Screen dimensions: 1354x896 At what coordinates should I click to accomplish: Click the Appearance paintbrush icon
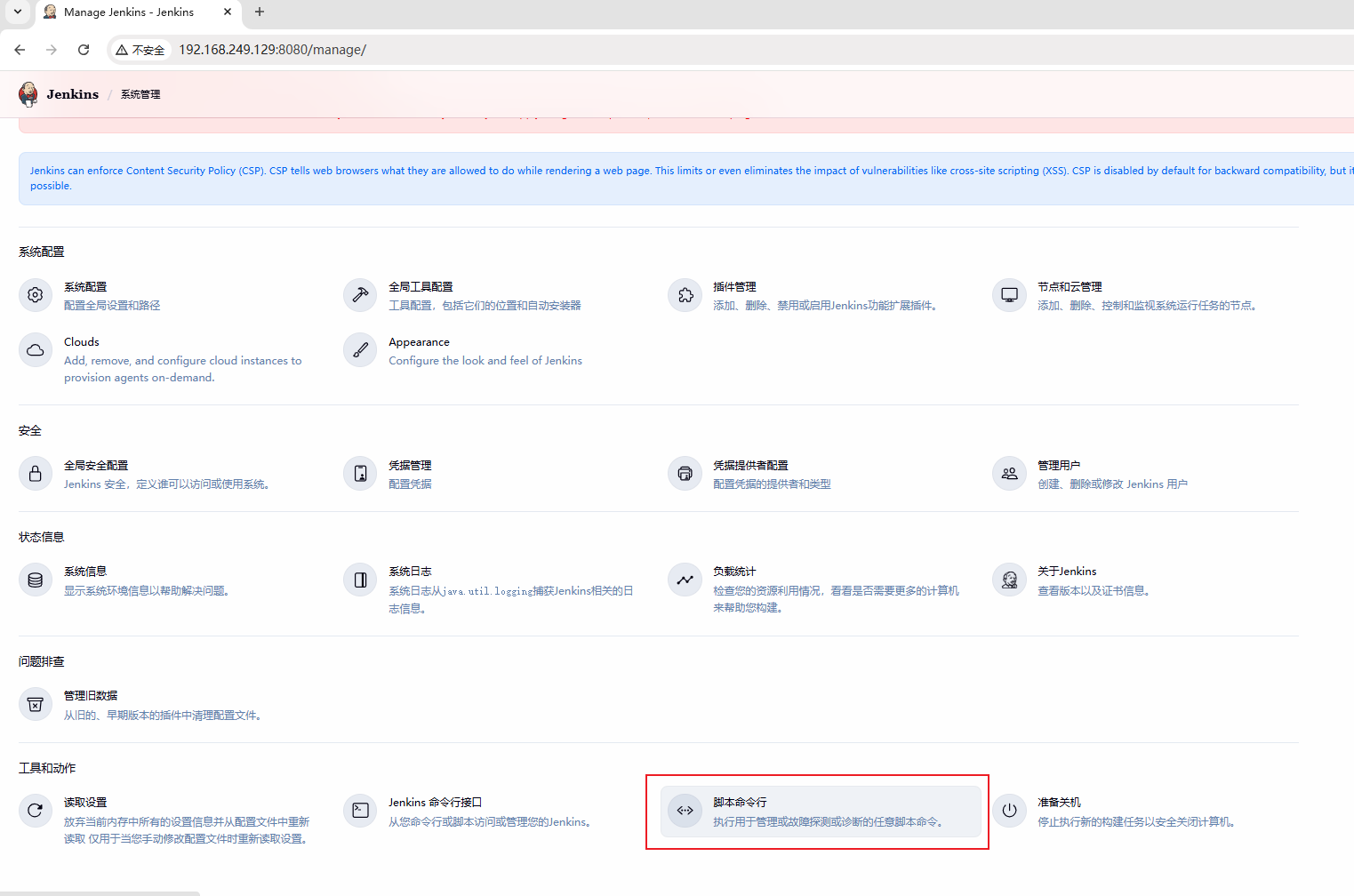point(360,350)
